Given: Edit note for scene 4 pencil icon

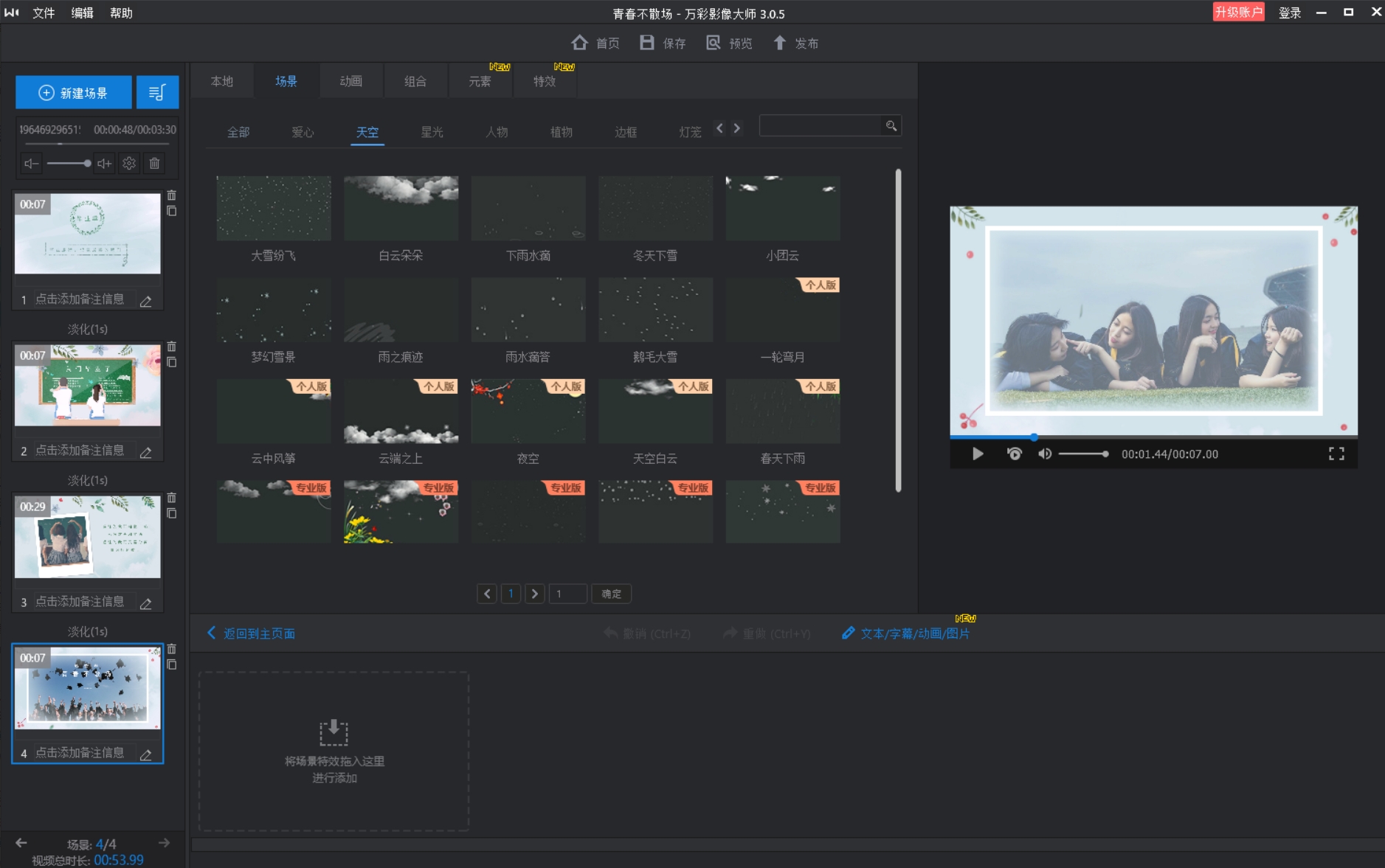Looking at the screenshot, I should 146,754.
